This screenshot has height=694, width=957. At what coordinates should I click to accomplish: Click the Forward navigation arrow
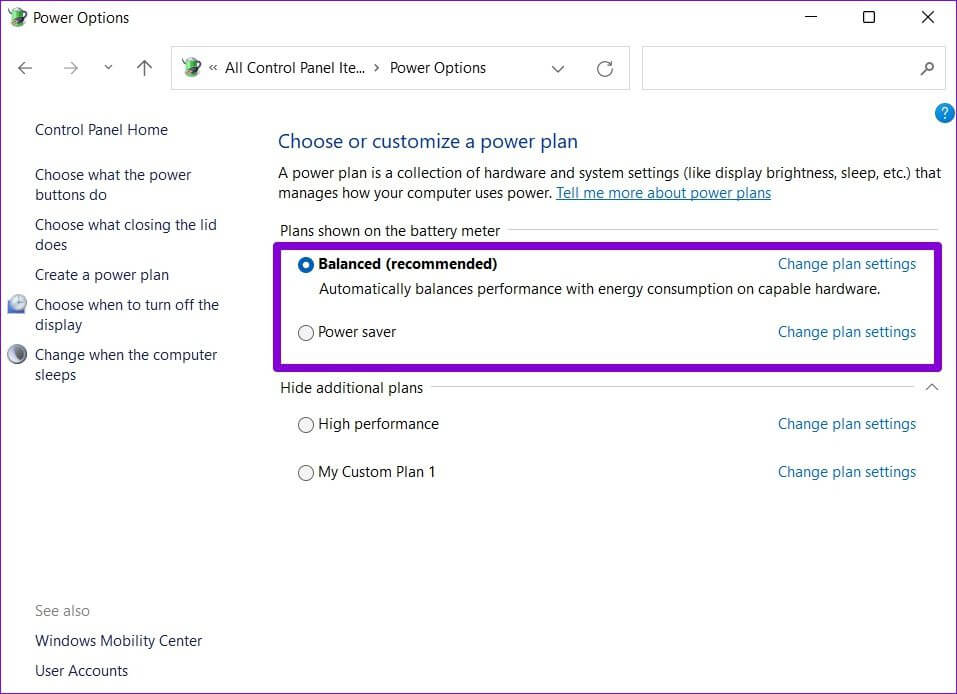coord(70,68)
